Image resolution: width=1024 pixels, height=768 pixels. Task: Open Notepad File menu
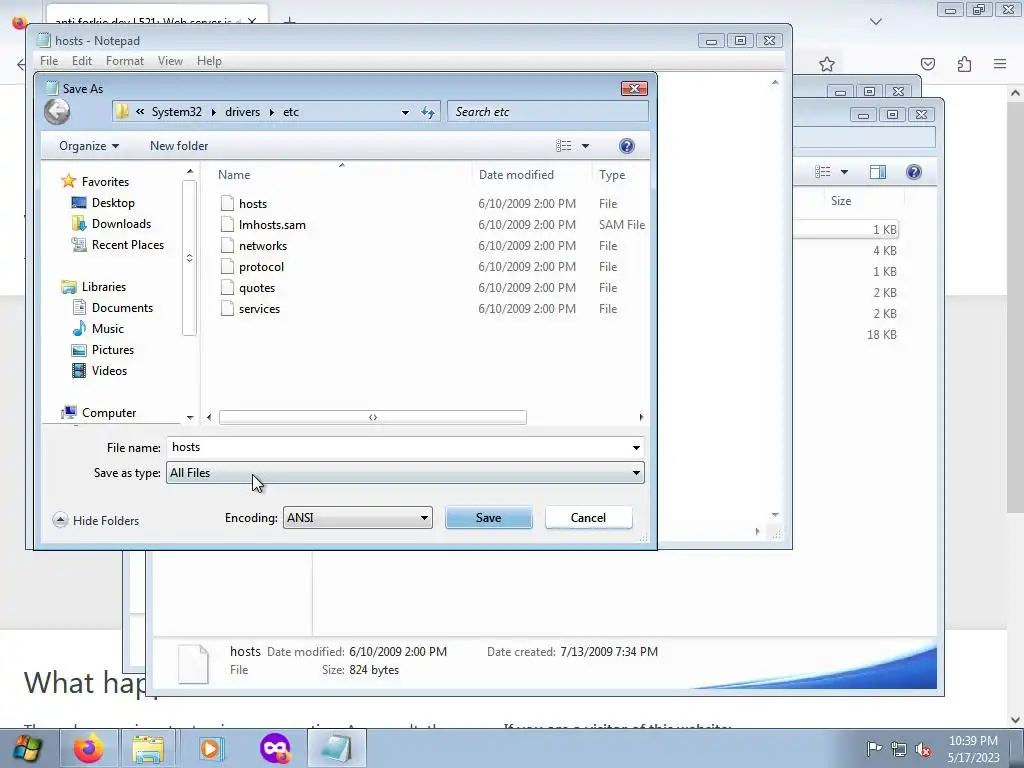(x=49, y=61)
